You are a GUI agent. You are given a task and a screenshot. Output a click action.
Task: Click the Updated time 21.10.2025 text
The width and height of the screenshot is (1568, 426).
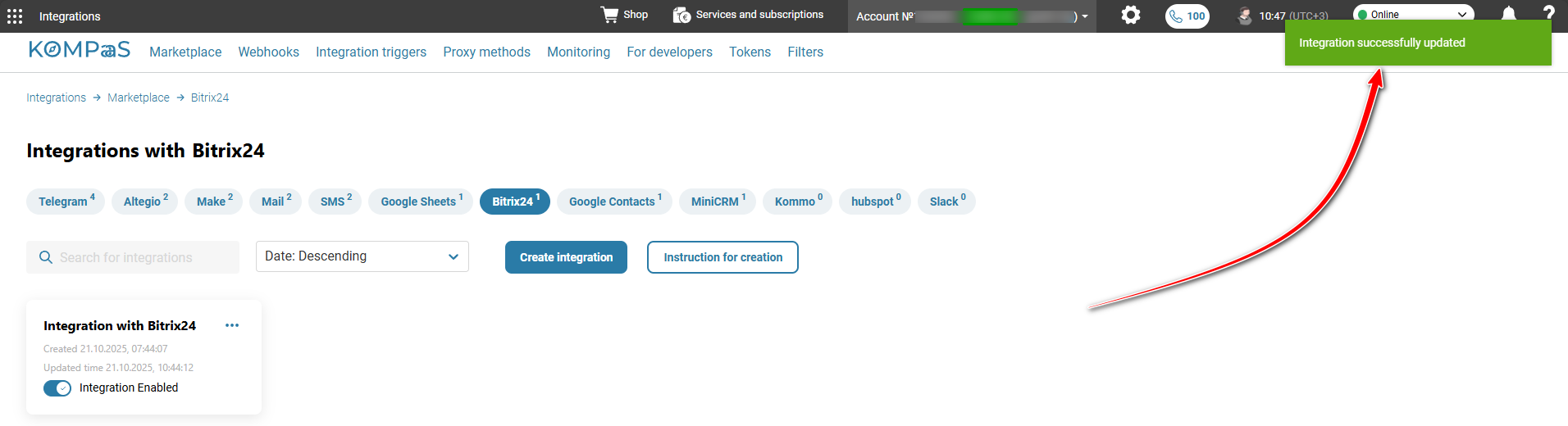119,368
